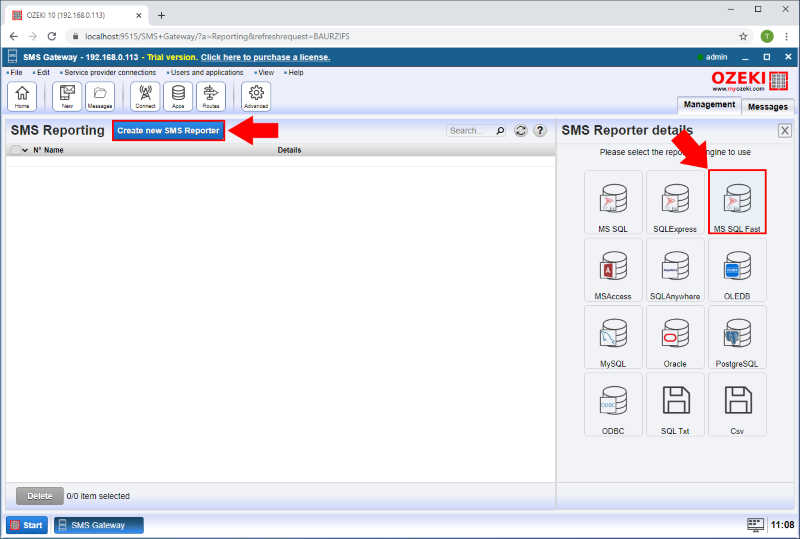Click the keyboard icon in the tray

756,525
